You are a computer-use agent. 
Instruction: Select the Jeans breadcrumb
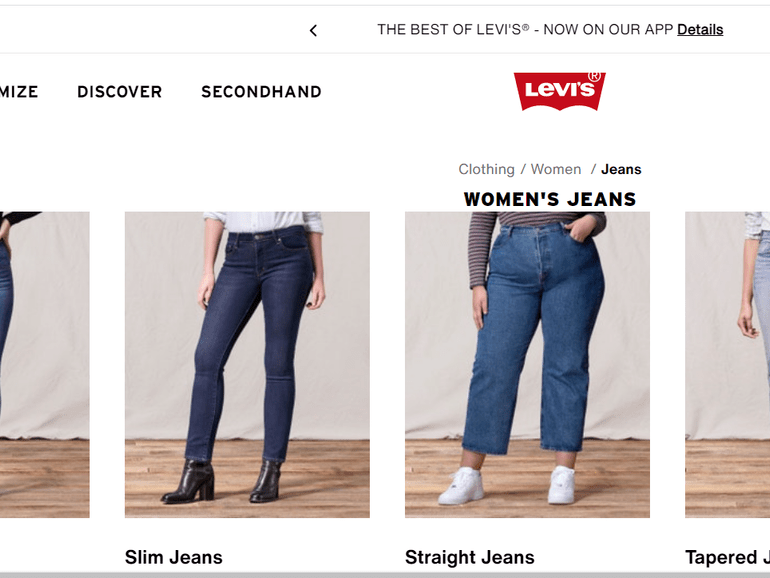point(621,169)
